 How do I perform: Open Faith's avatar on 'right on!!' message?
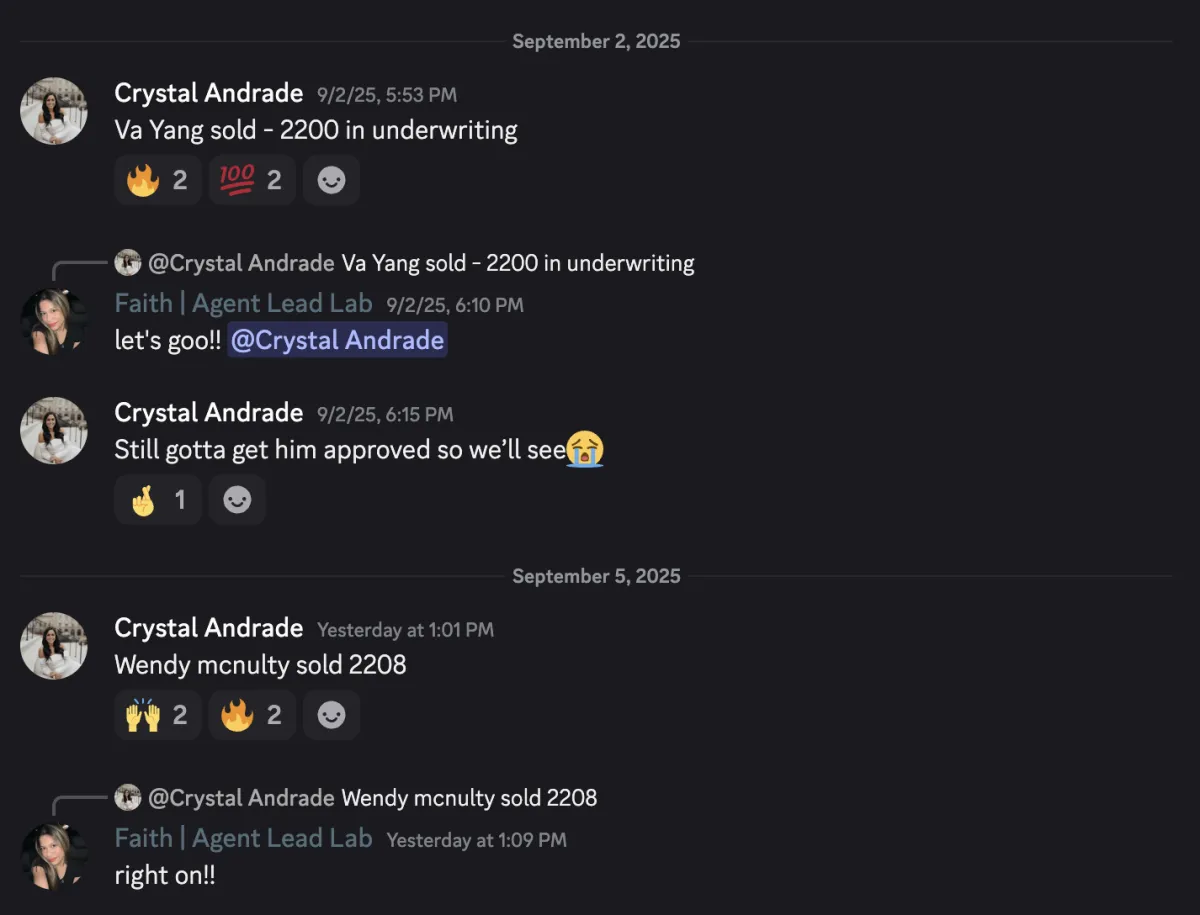[x=54, y=857]
